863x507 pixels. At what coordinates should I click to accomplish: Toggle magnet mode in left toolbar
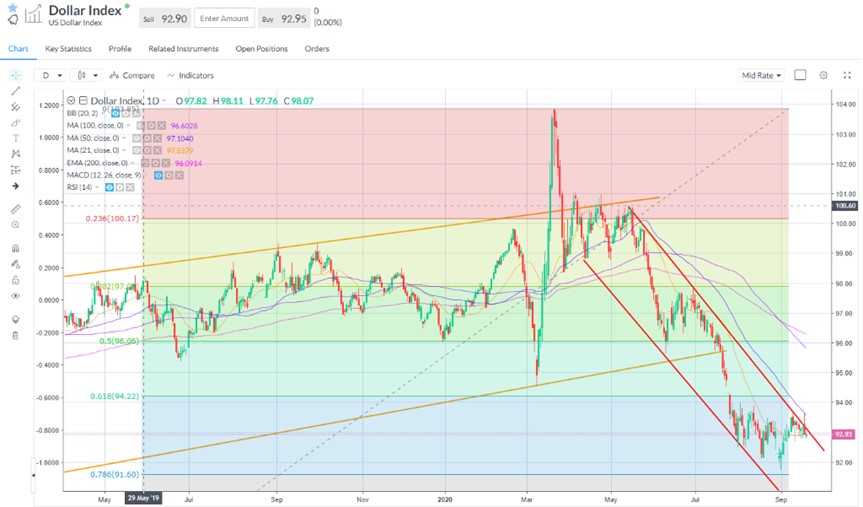pos(15,248)
